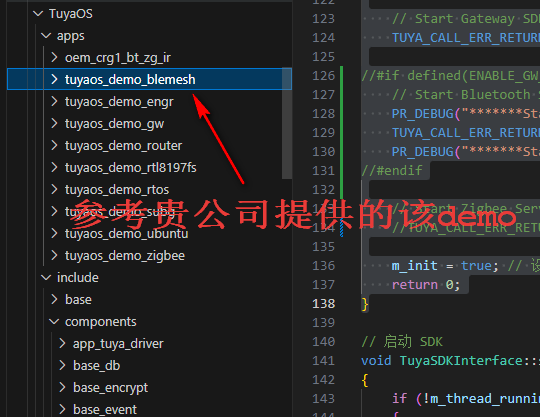This screenshot has height=417, width=540.
Task: Open the tuyaos_demo_router folder
Action: [x=123, y=146]
